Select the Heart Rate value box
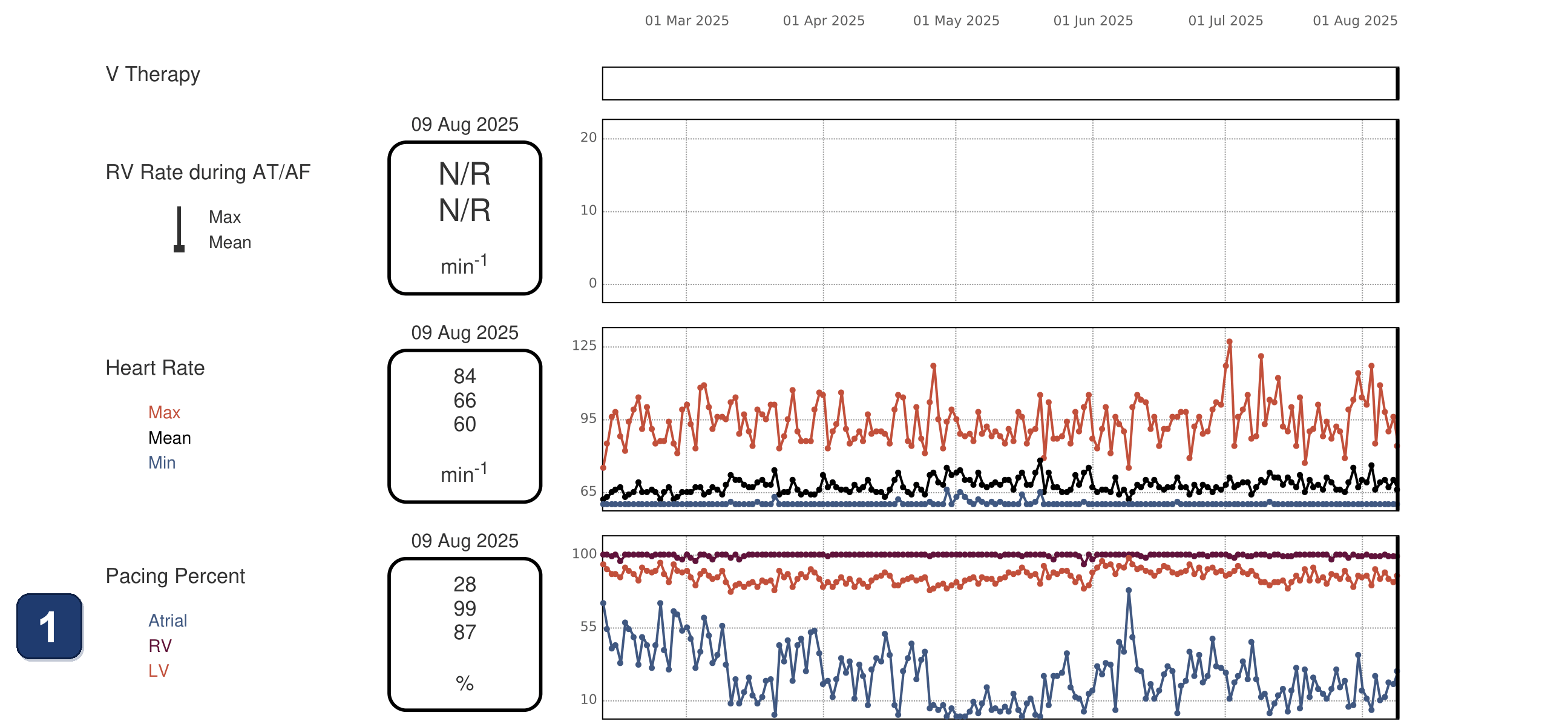1568x727 pixels. (x=464, y=426)
